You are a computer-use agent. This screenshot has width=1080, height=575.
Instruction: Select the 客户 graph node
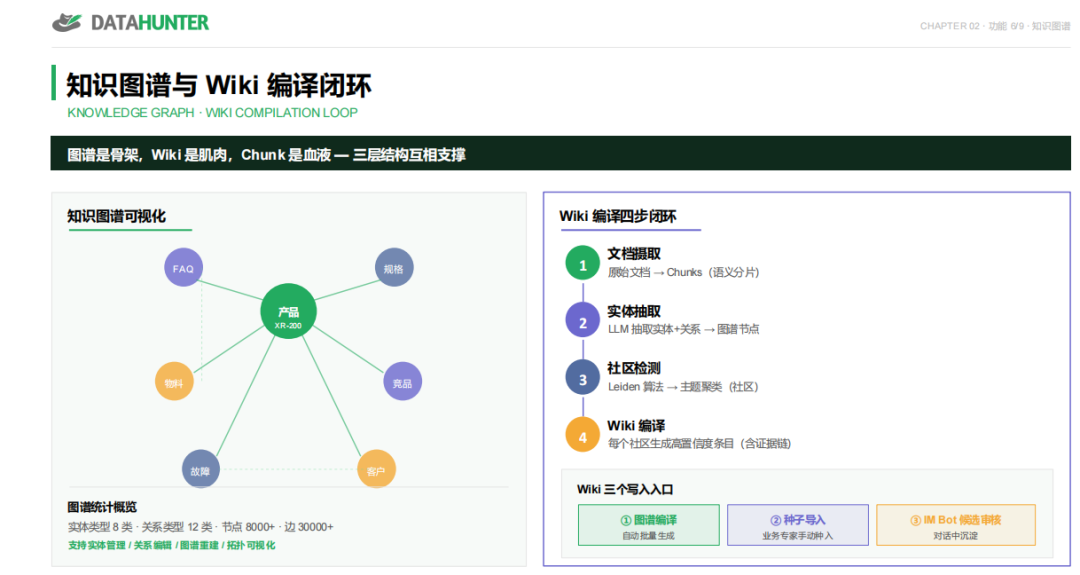pos(376,470)
